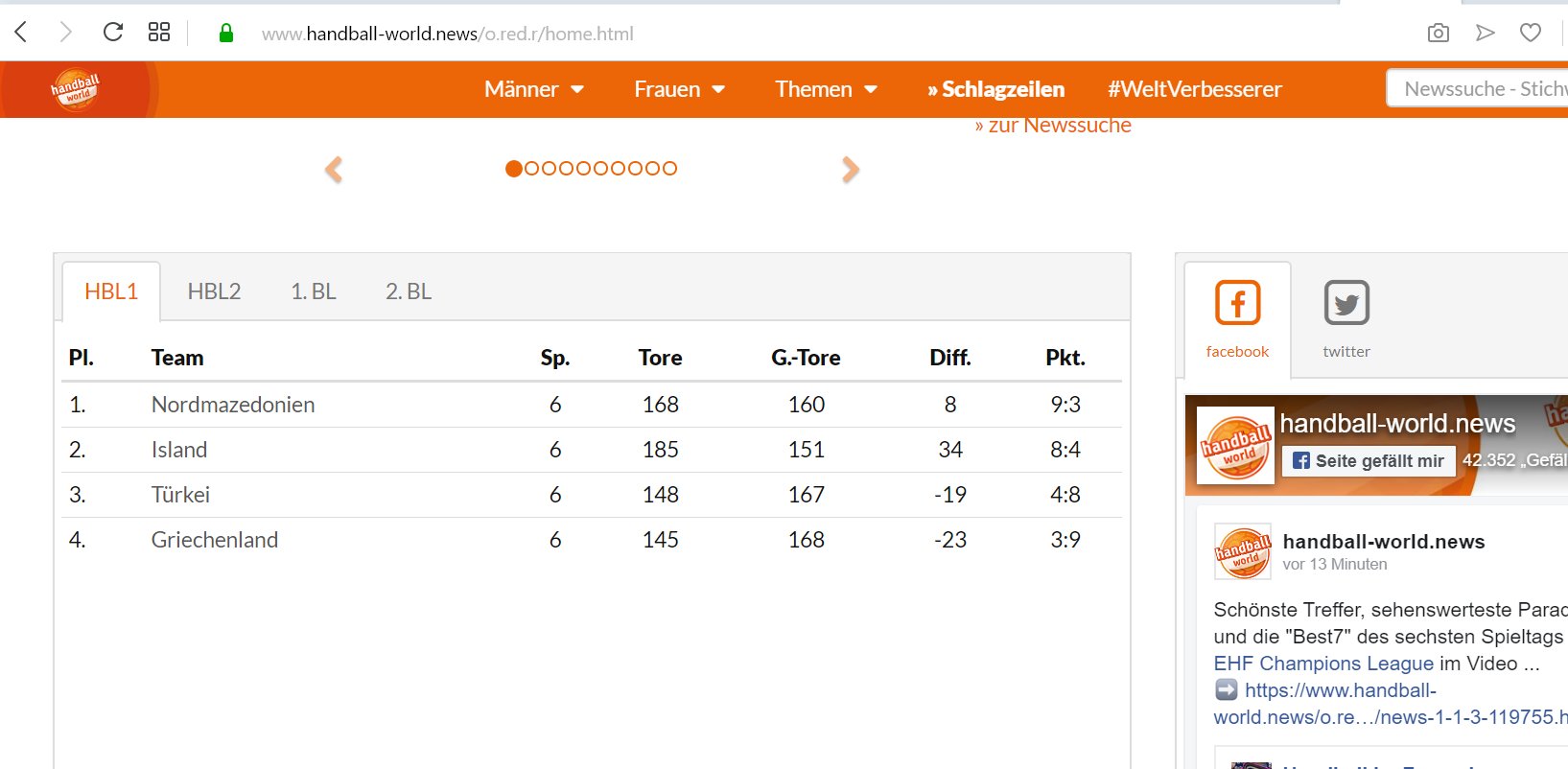The height and width of the screenshot is (769, 1568).
Task: Open the Facebook social feed tab
Action: tap(1237, 319)
